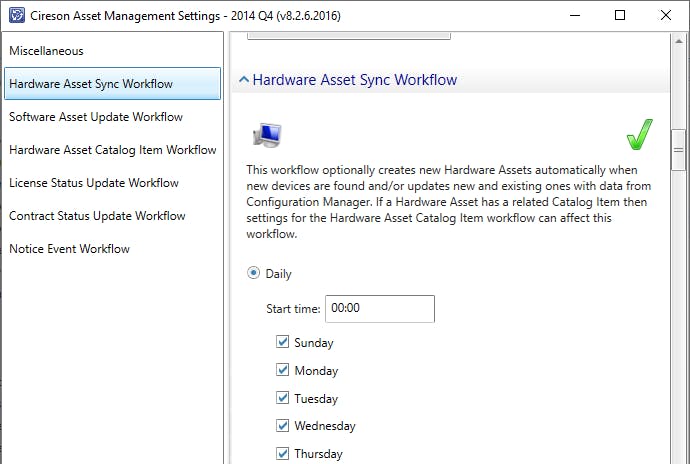This screenshot has width=690, height=464.
Task: Go to Hardware Asset Catalog Item Workflow
Action: coord(112,150)
